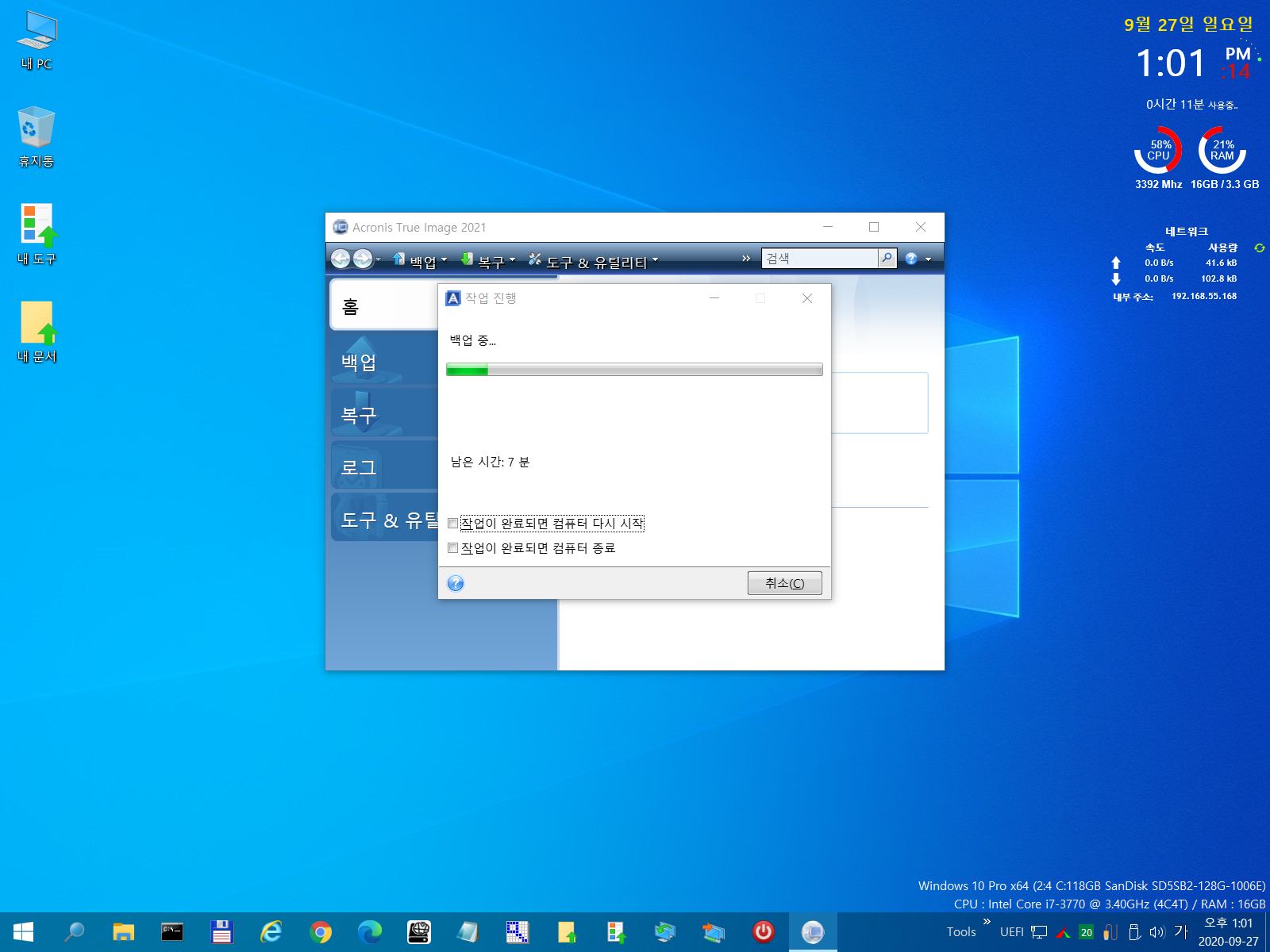
Task: Expand the Tools overflow chevron in taskbar
Action: tap(987, 921)
